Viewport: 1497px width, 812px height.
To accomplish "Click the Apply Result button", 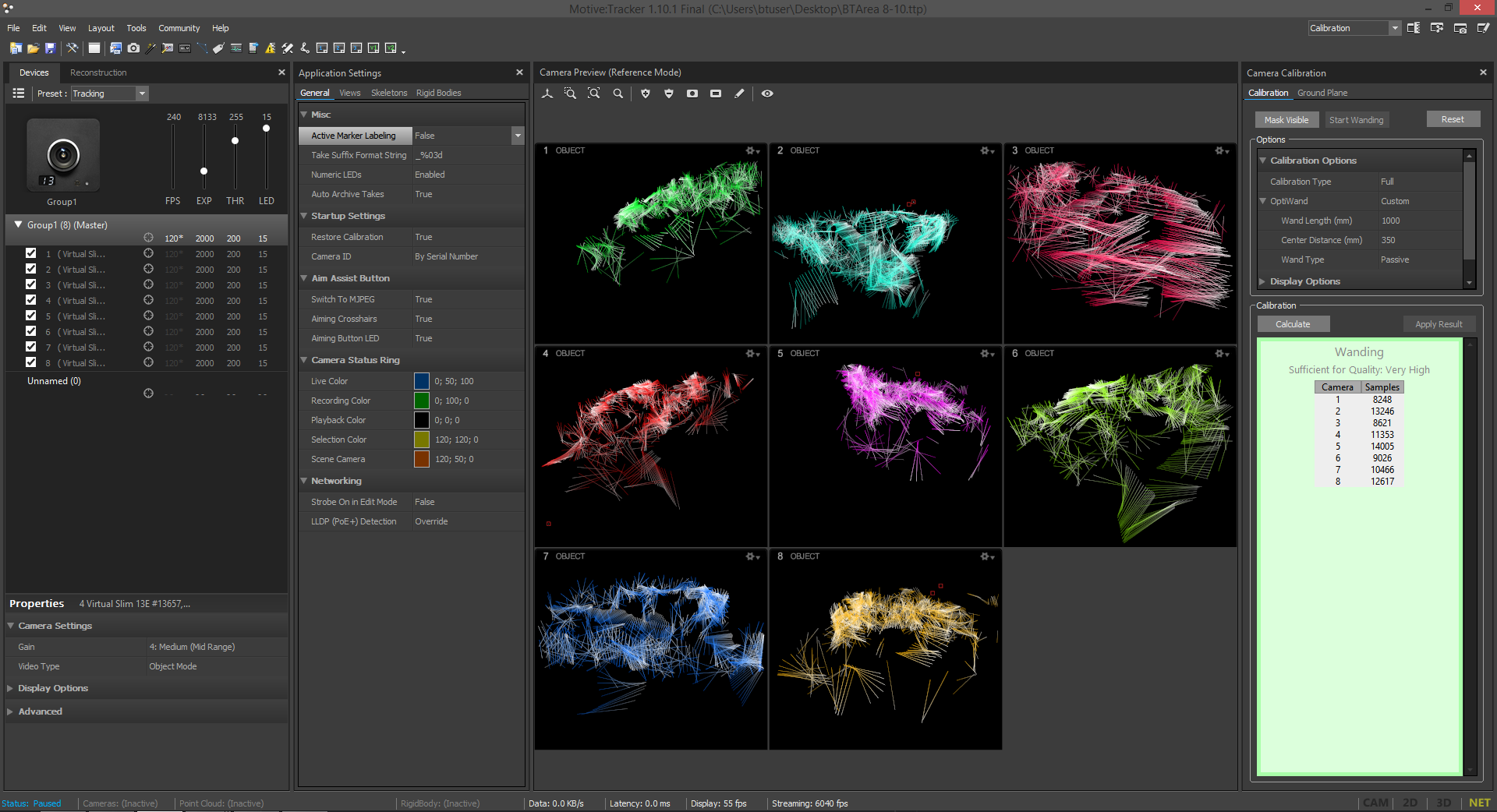I will pyautogui.click(x=1438, y=324).
